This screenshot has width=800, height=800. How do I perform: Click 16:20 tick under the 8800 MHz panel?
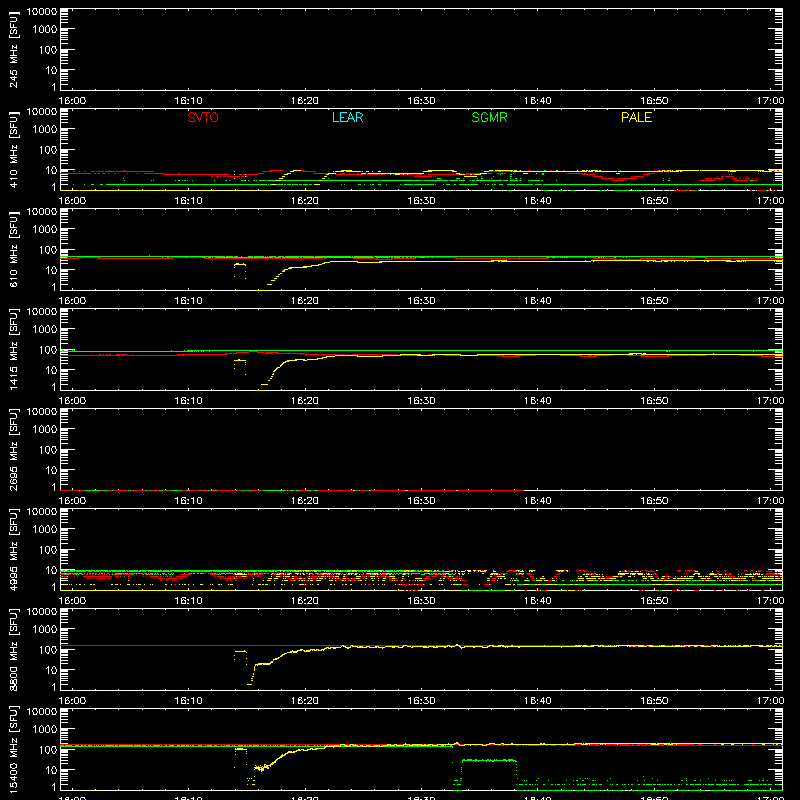(305, 701)
